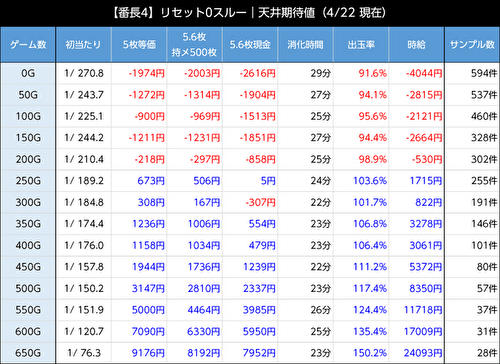
Task: Select the 550G row label
Action: tap(28, 310)
